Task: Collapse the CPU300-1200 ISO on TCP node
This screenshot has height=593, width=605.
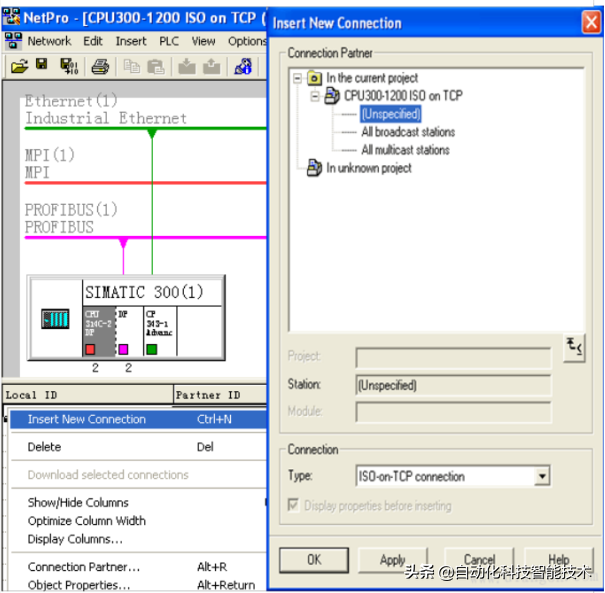Action: [x=316, y=96]
